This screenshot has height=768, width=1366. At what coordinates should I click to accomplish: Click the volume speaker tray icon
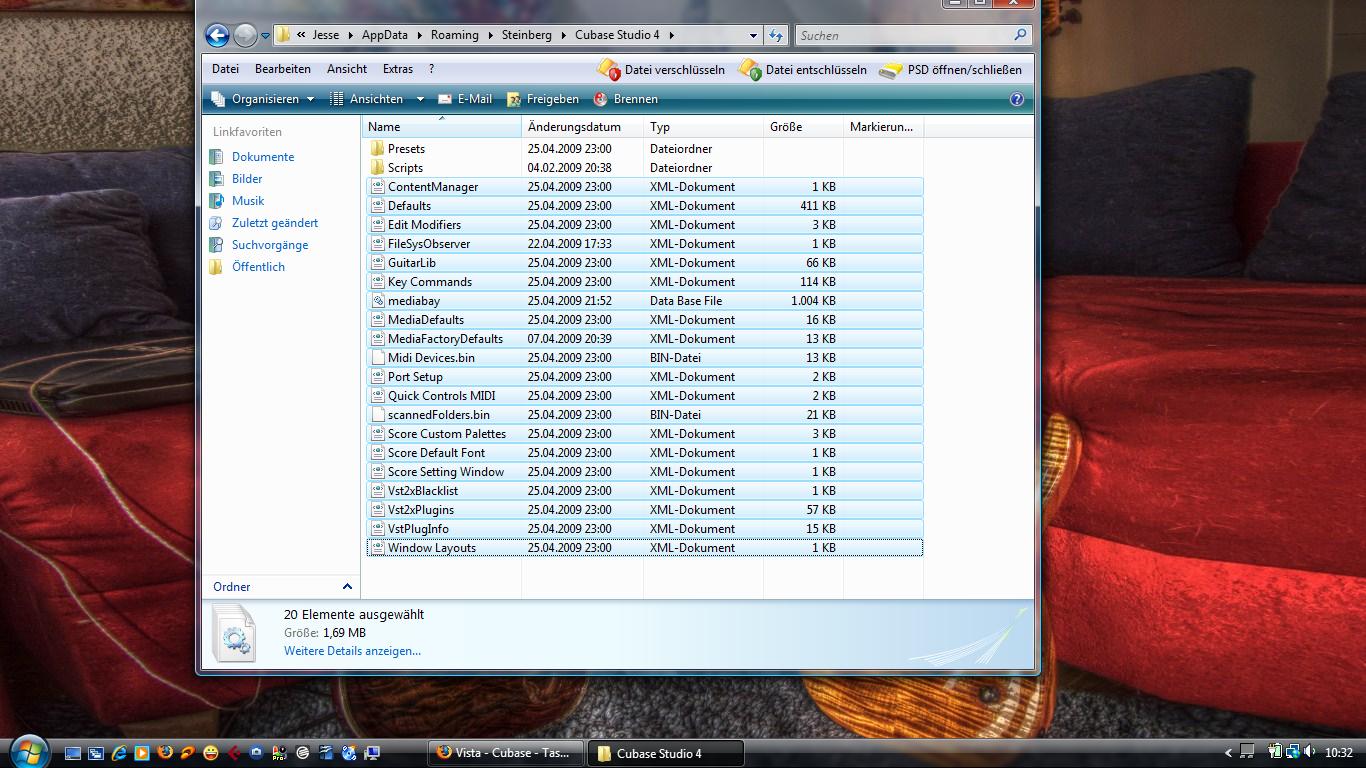[x=1310, y=752]
